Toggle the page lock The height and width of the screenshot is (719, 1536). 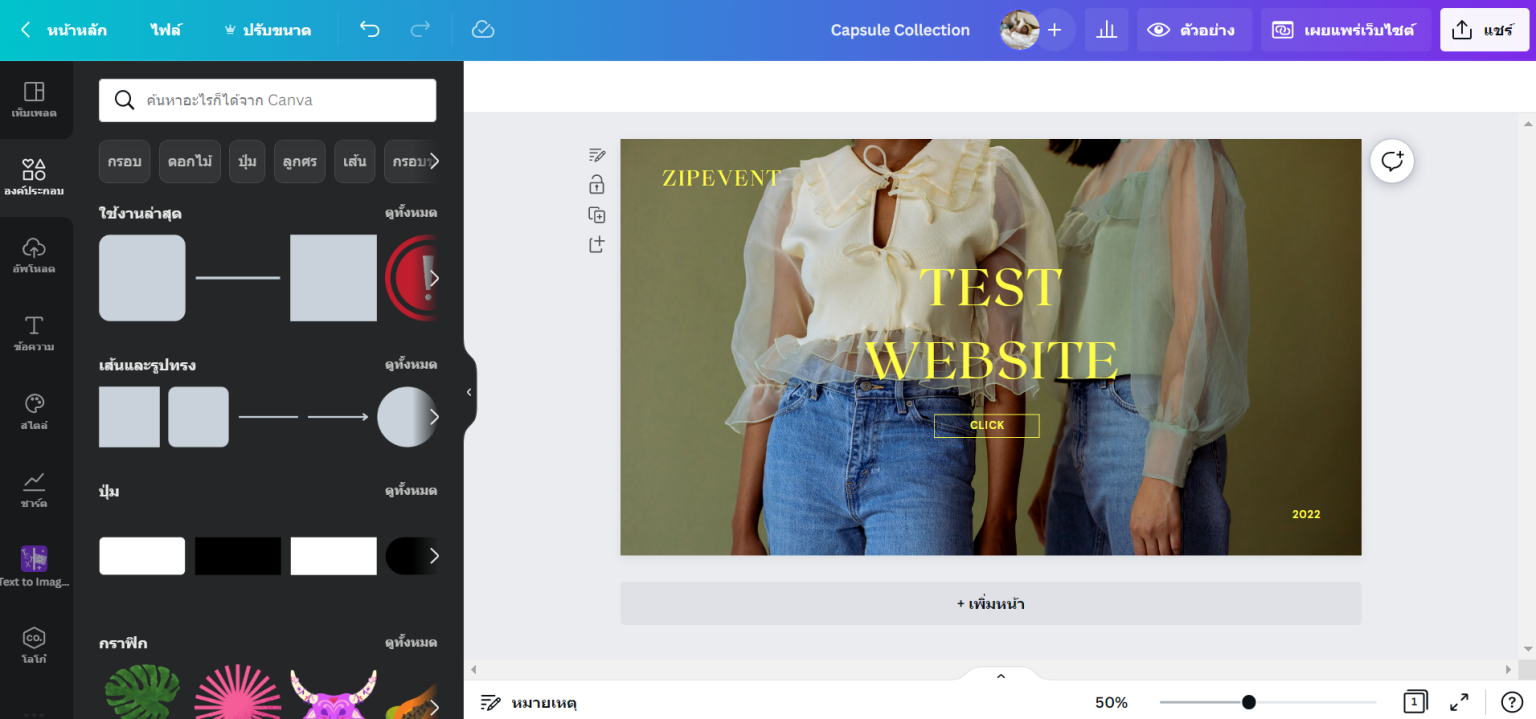pos(596,185)
